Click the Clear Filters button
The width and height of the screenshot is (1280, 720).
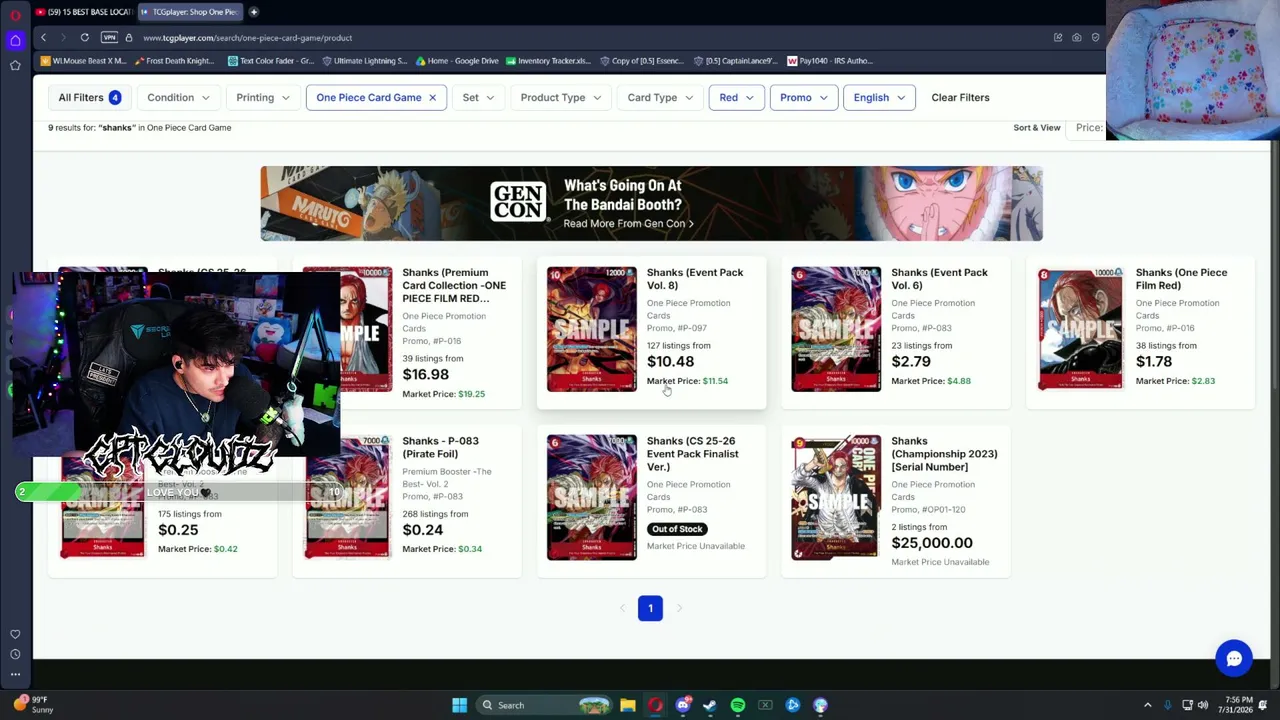click(960, 98)
